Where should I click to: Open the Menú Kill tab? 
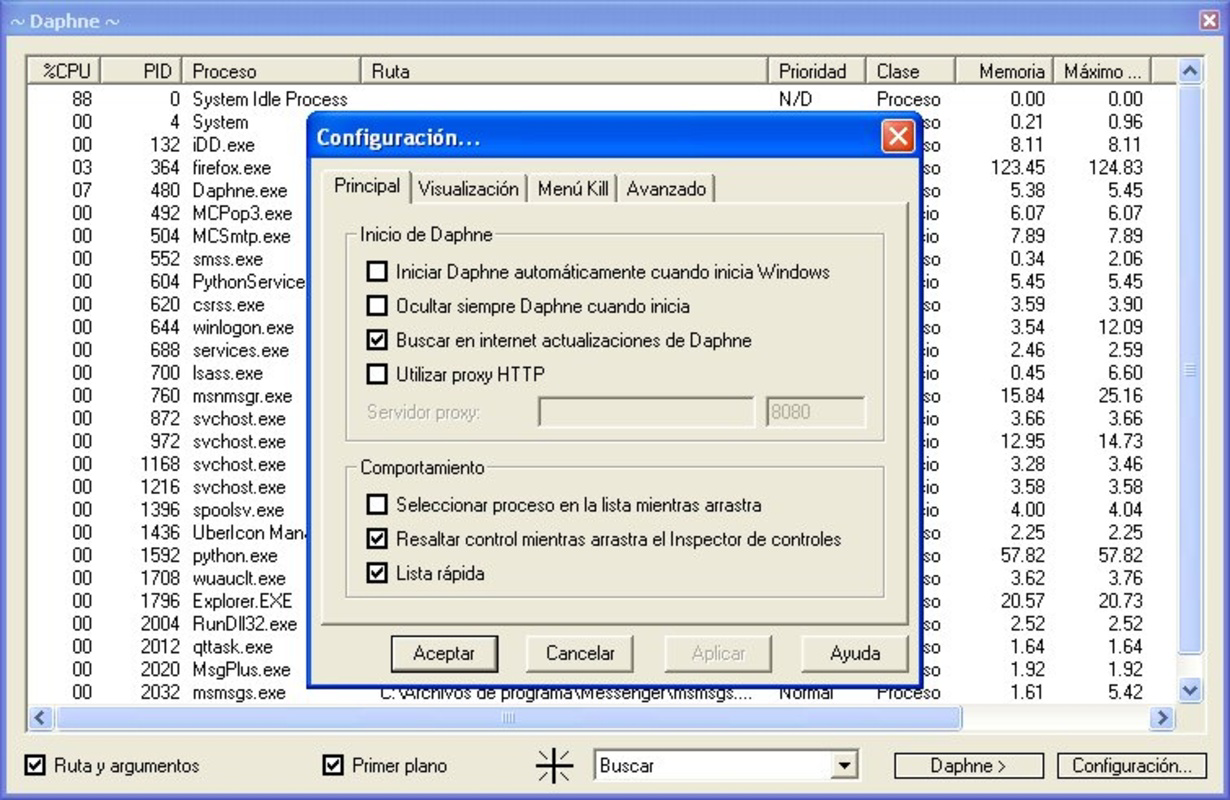572,188
